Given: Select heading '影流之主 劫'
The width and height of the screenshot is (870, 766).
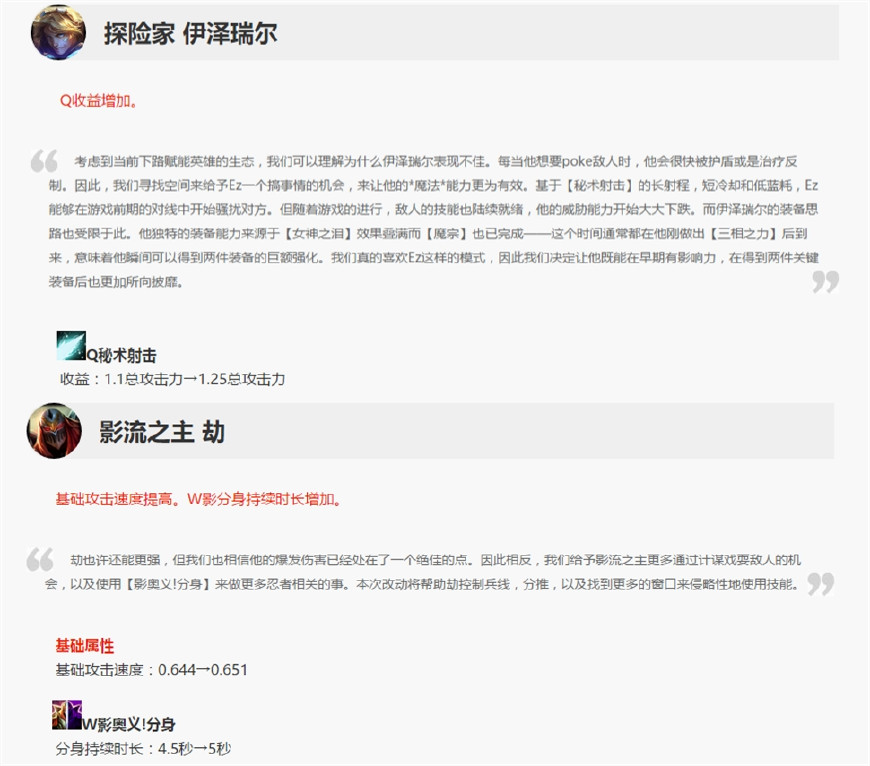Looking at the screenshot, I should (162, 432).
